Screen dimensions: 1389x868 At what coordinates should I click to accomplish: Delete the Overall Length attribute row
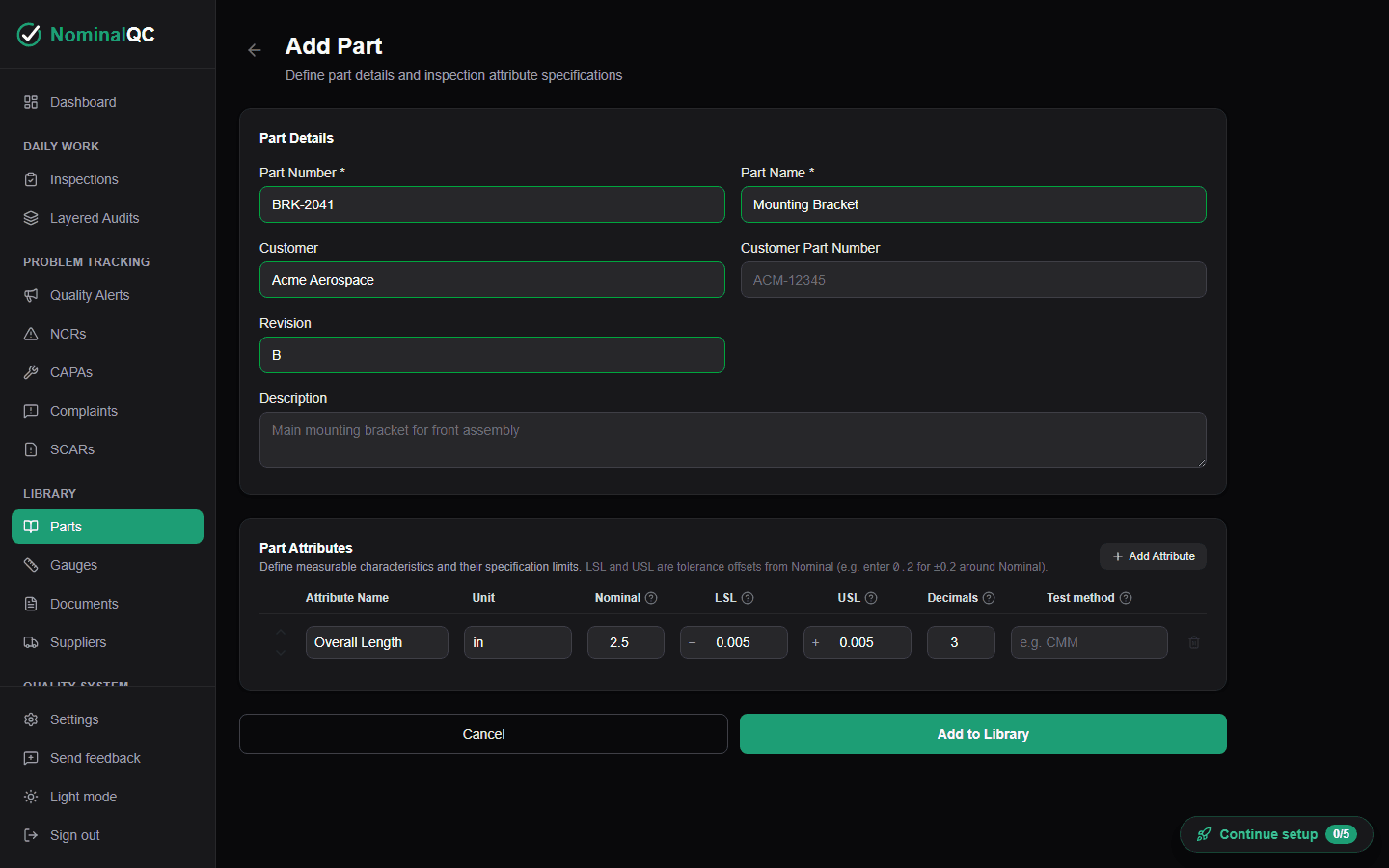[1194, 642]
